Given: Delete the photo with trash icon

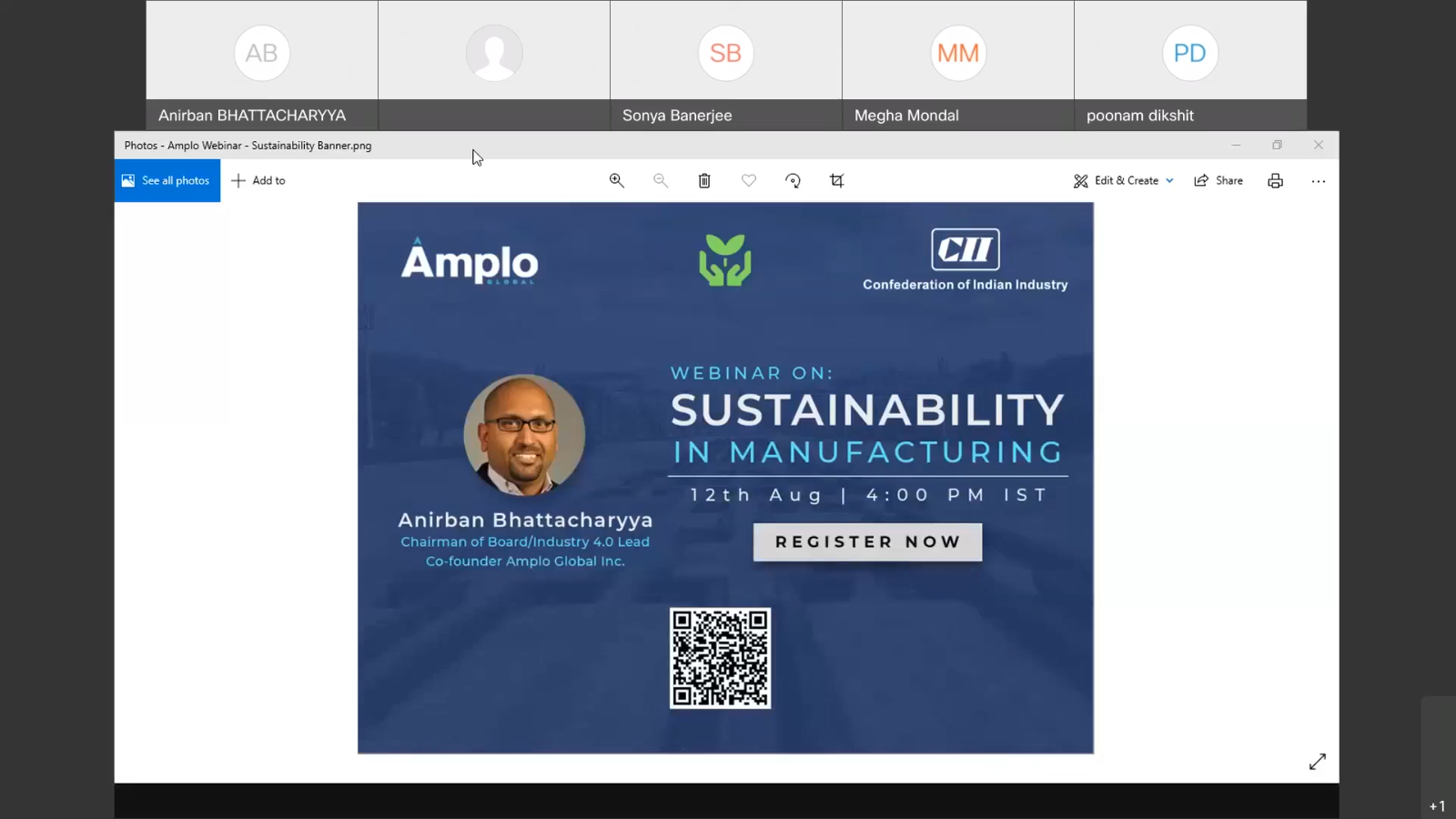Looking at the screenshot, I should click(x=704, y=180).
